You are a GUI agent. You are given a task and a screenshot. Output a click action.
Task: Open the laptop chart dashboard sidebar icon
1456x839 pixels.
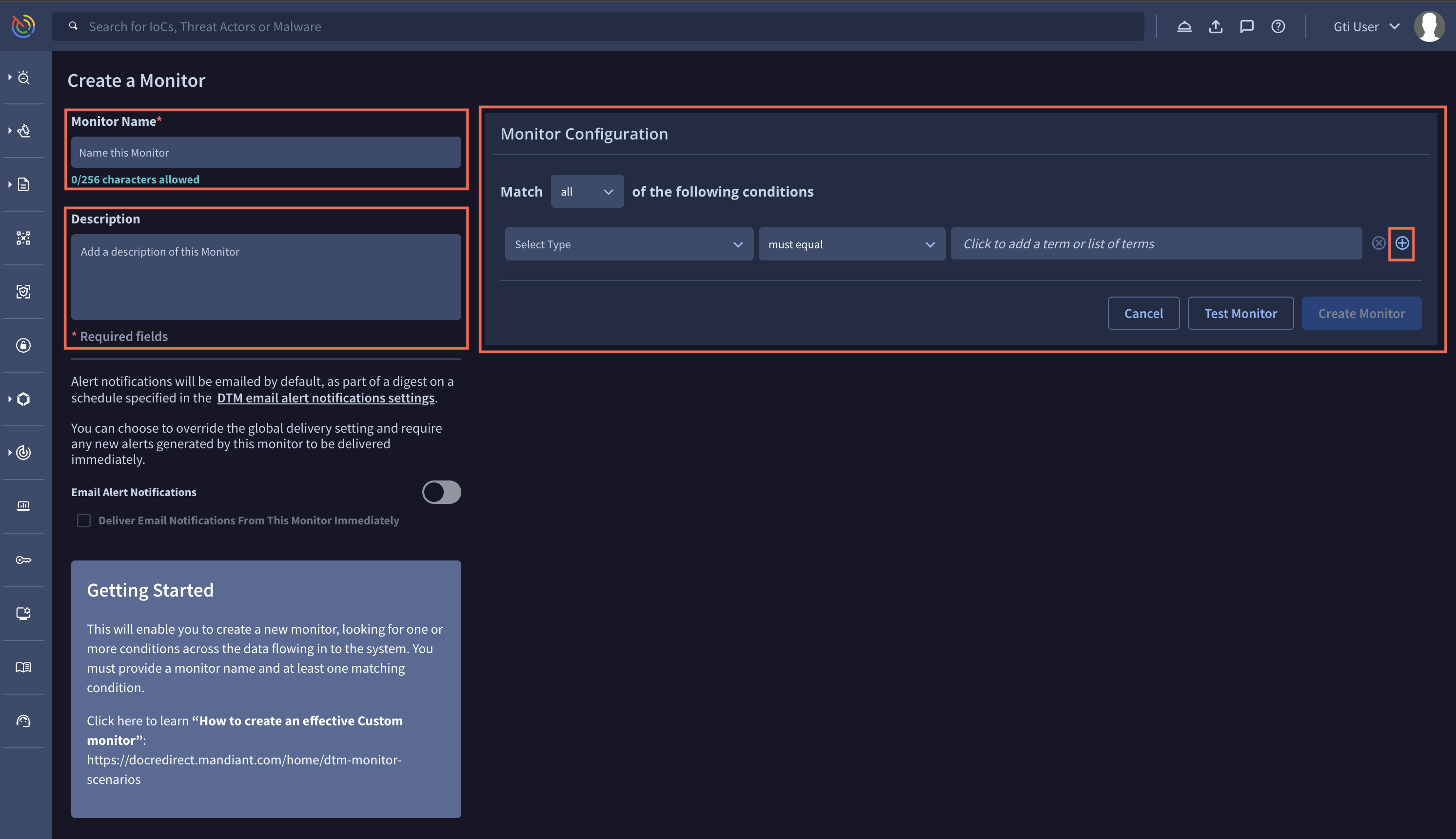(23, 506)
